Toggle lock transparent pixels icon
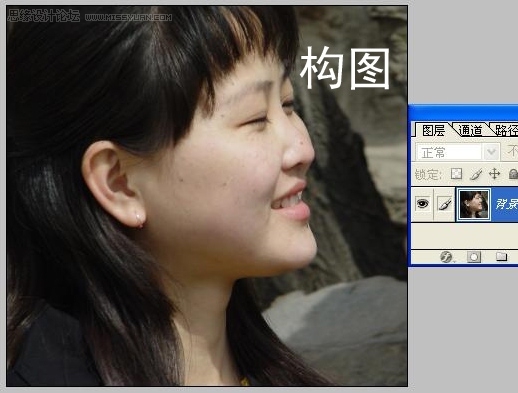Screen dimensions: 518x393 click(x=456, y=174)
